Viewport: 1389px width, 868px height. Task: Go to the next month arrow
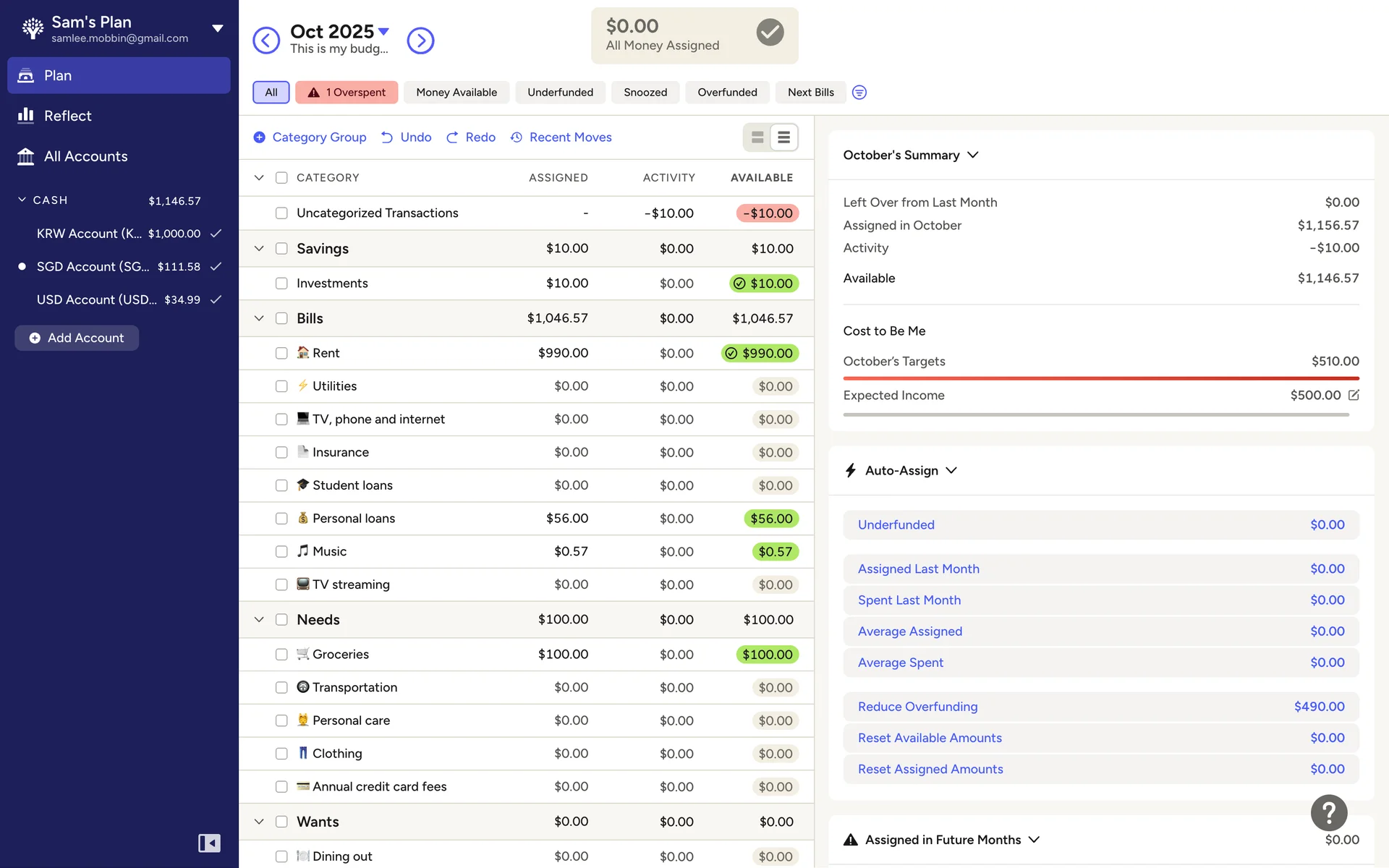click(420, 41)
